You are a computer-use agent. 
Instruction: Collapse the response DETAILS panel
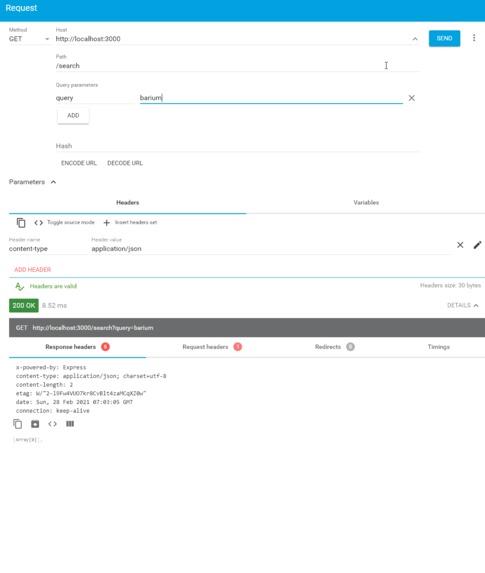(462, 305)
